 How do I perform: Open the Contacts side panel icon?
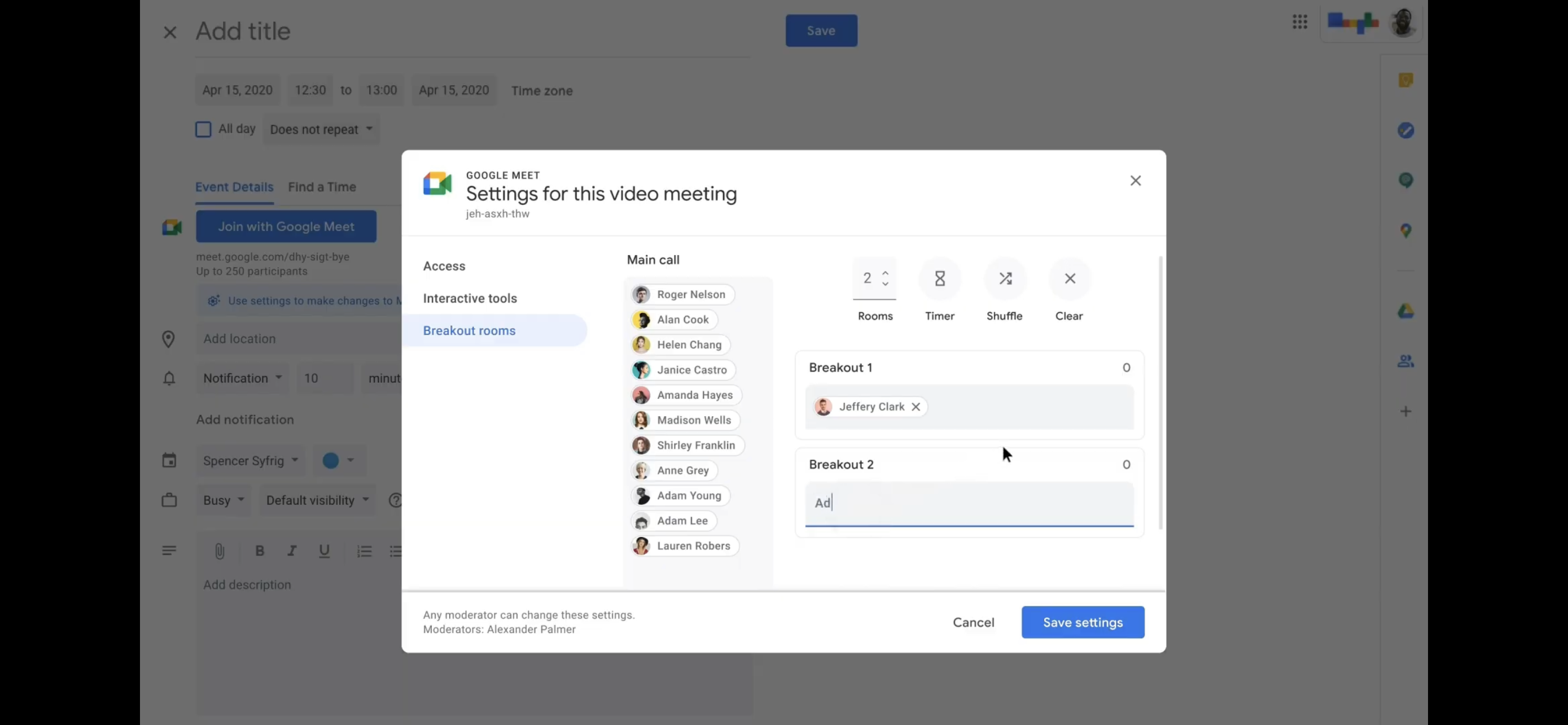pos(1405,361)
